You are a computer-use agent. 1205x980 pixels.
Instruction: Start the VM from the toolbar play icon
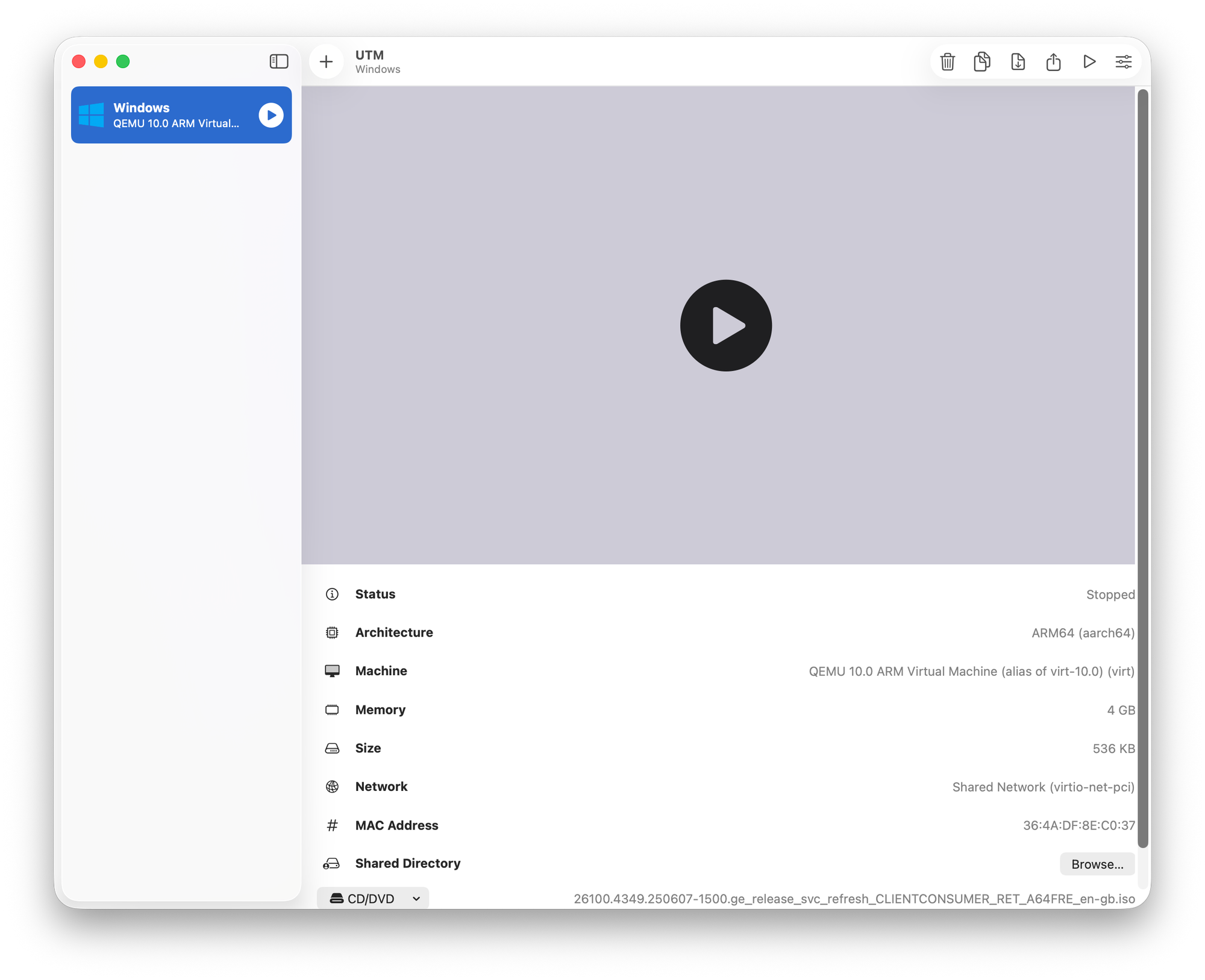click(x=1089, y=61)
